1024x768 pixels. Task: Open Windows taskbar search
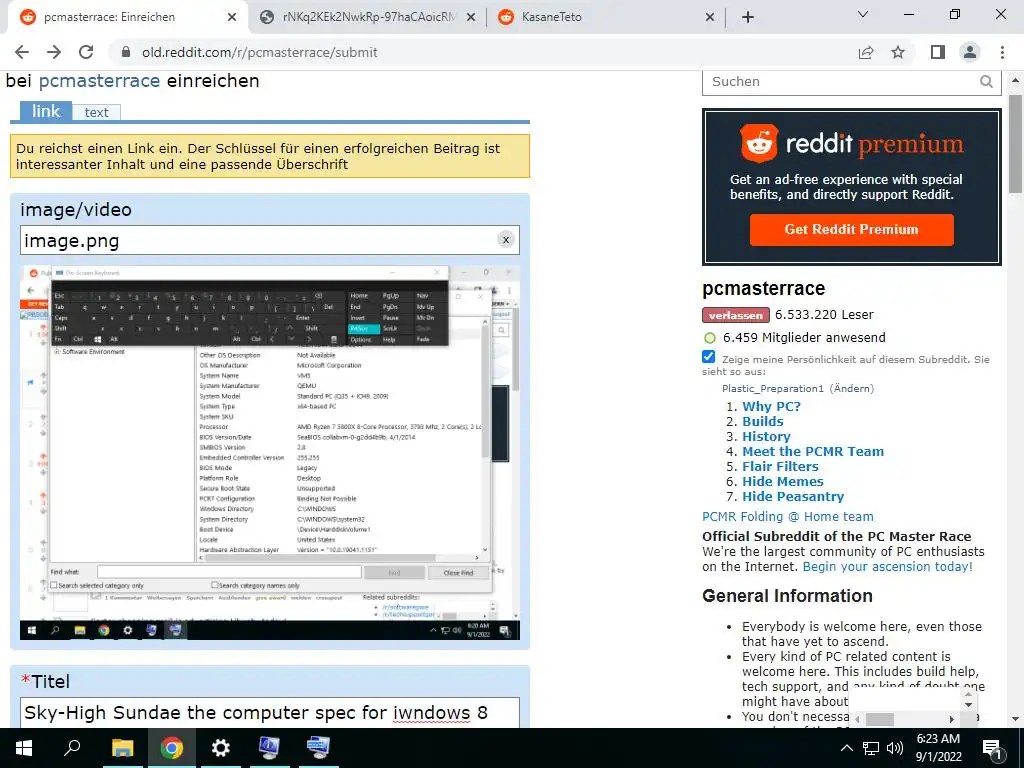click(x=72, y=748)
